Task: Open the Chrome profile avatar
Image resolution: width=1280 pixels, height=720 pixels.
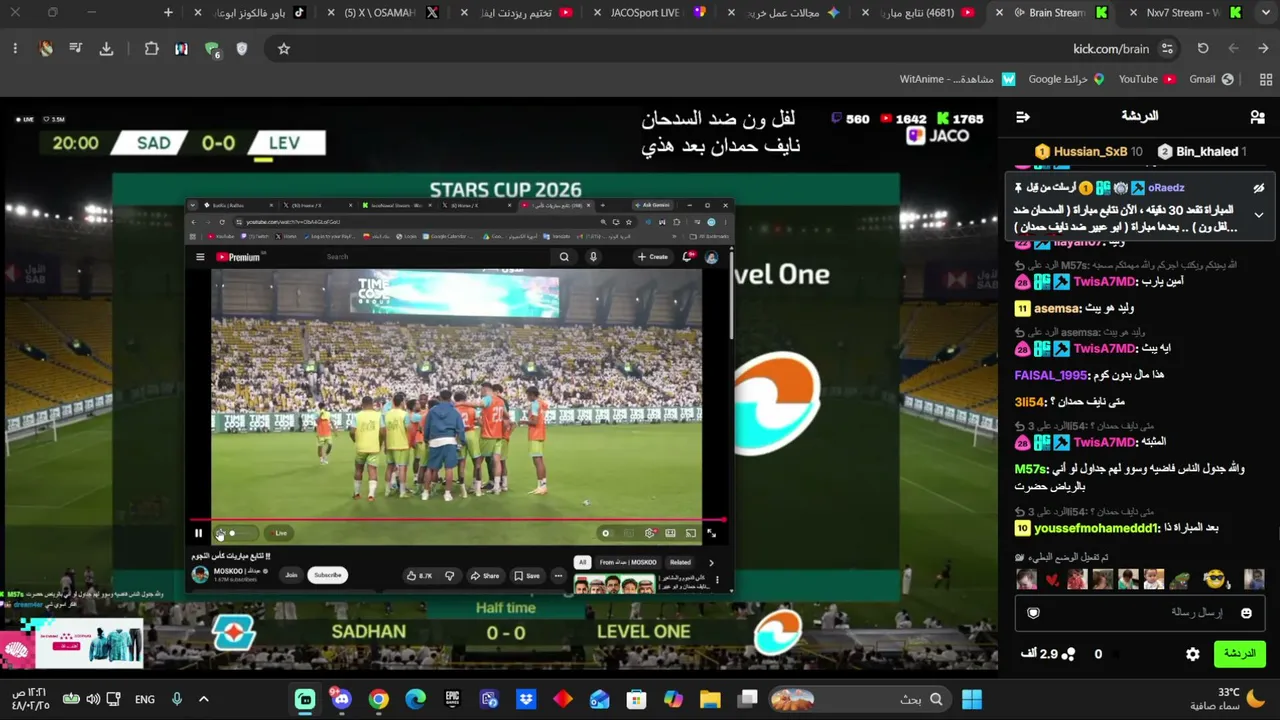Action: pos(46,48)
